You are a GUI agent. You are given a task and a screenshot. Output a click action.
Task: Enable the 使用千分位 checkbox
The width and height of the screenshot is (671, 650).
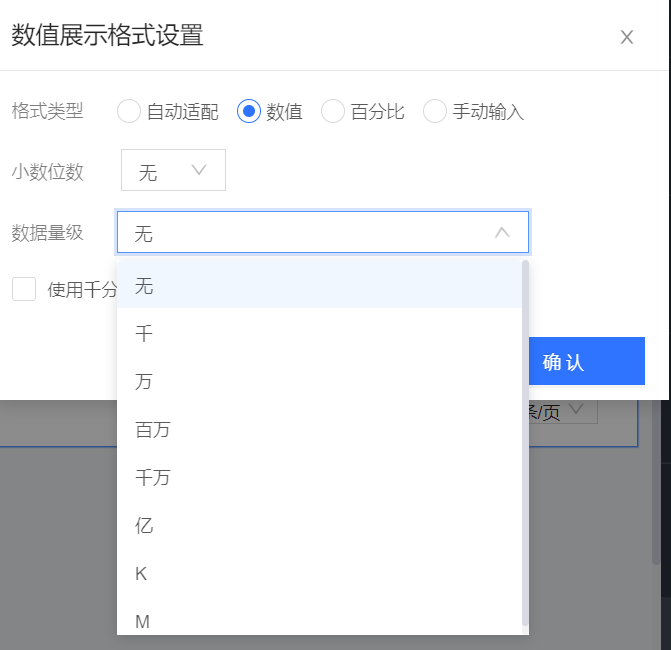click(x=24, y=290)
